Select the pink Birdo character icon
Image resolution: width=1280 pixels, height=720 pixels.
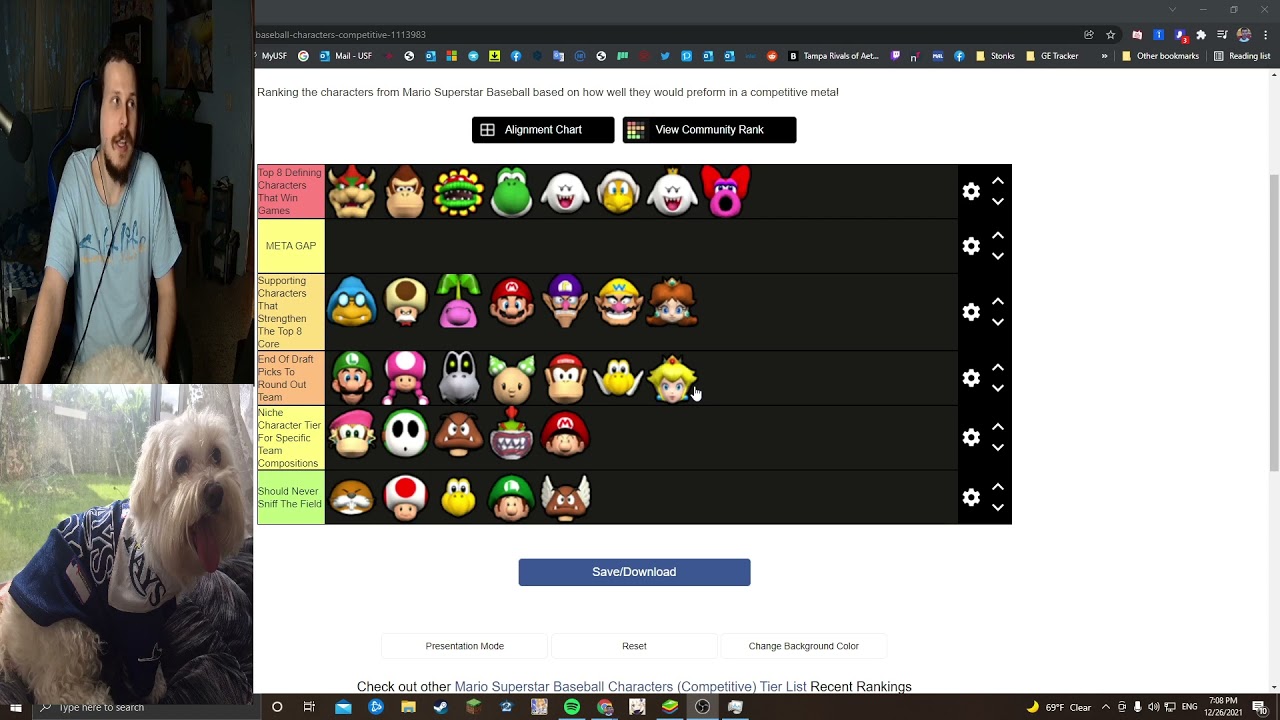725,192
